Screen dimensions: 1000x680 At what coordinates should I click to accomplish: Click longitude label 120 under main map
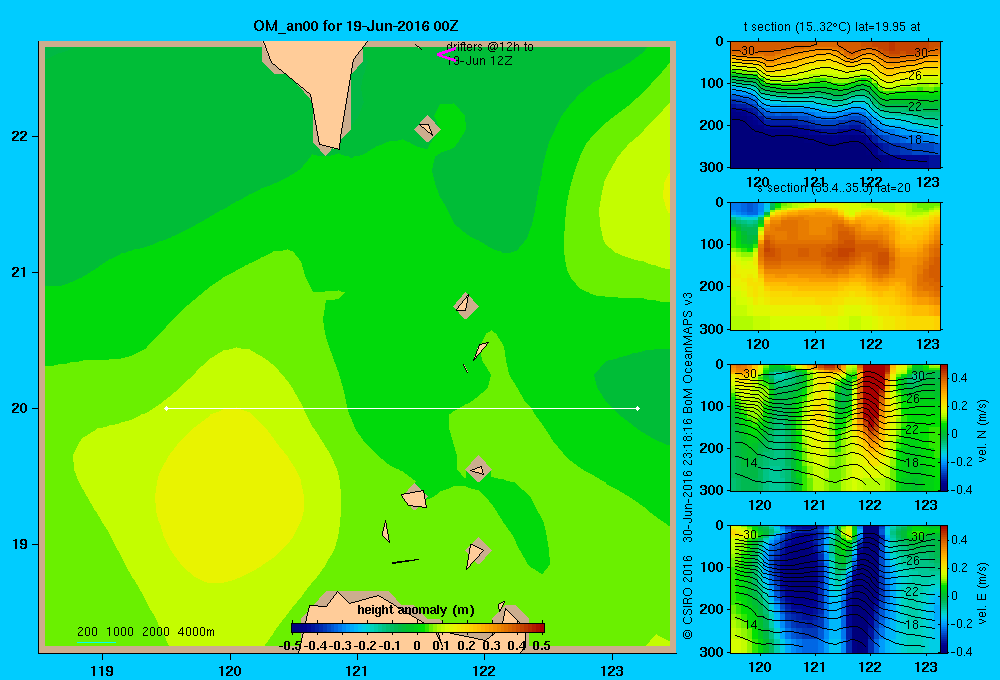[x=230, y=670]
